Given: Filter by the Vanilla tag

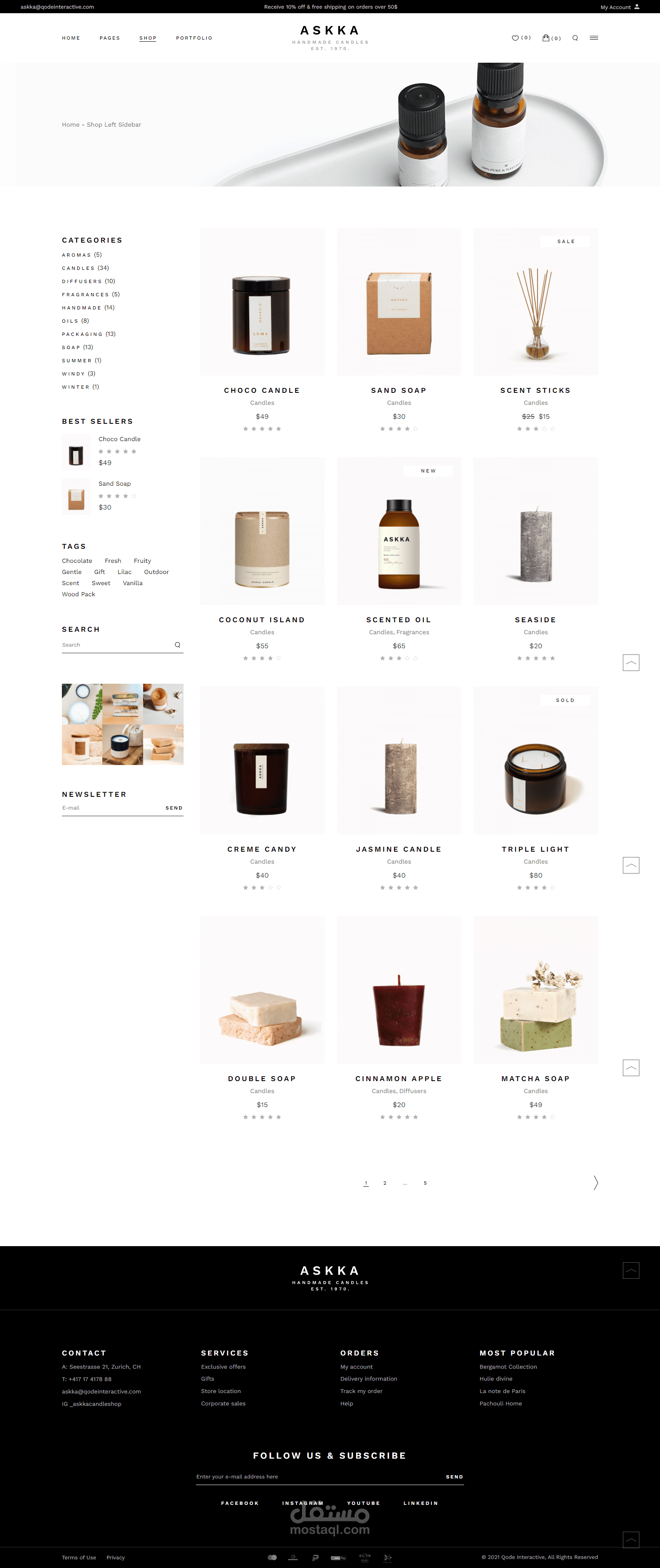Looking at the screenshot, I should pyautogui.click(x=132, y=583).
